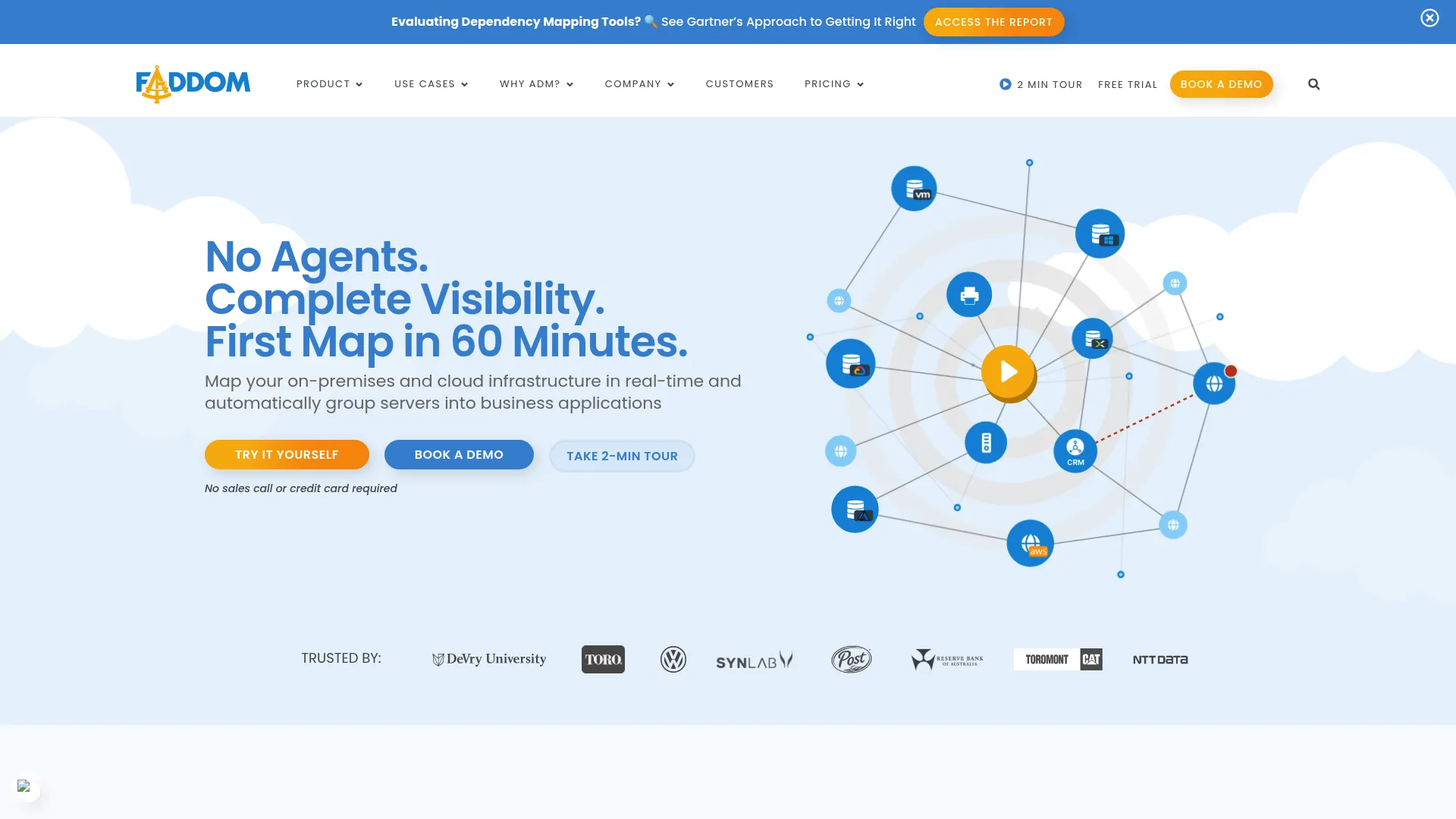Expand the Why ADM? menu

[x=536, y=84]
